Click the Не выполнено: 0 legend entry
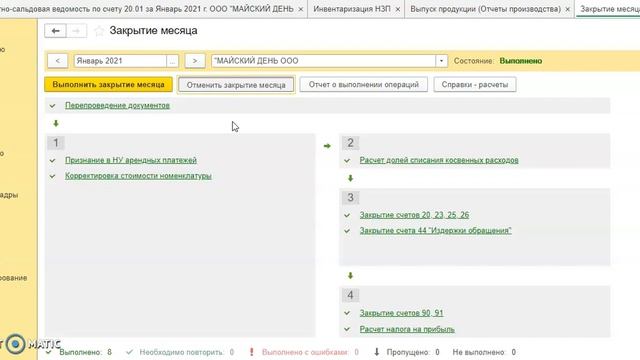640x360 pixels. tap(484, 352)
